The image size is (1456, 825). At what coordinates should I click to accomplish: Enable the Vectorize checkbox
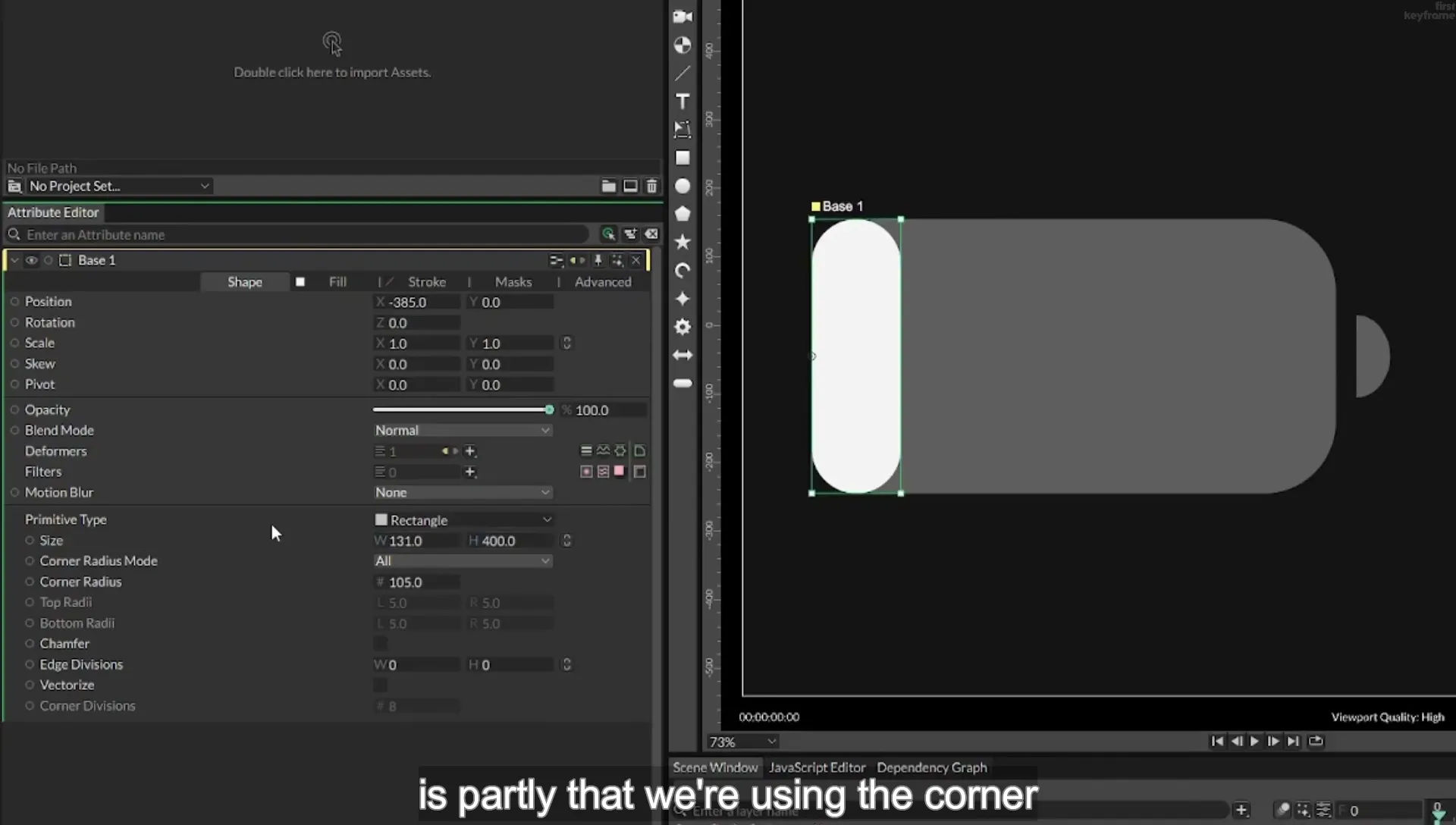[381, 685]
